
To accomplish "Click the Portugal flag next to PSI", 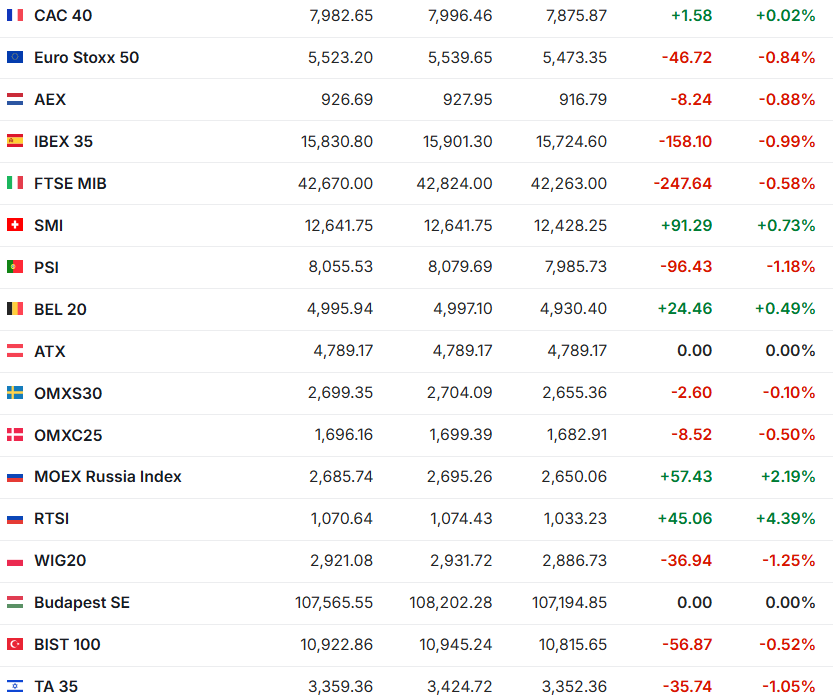I will (x=15, y=268).
